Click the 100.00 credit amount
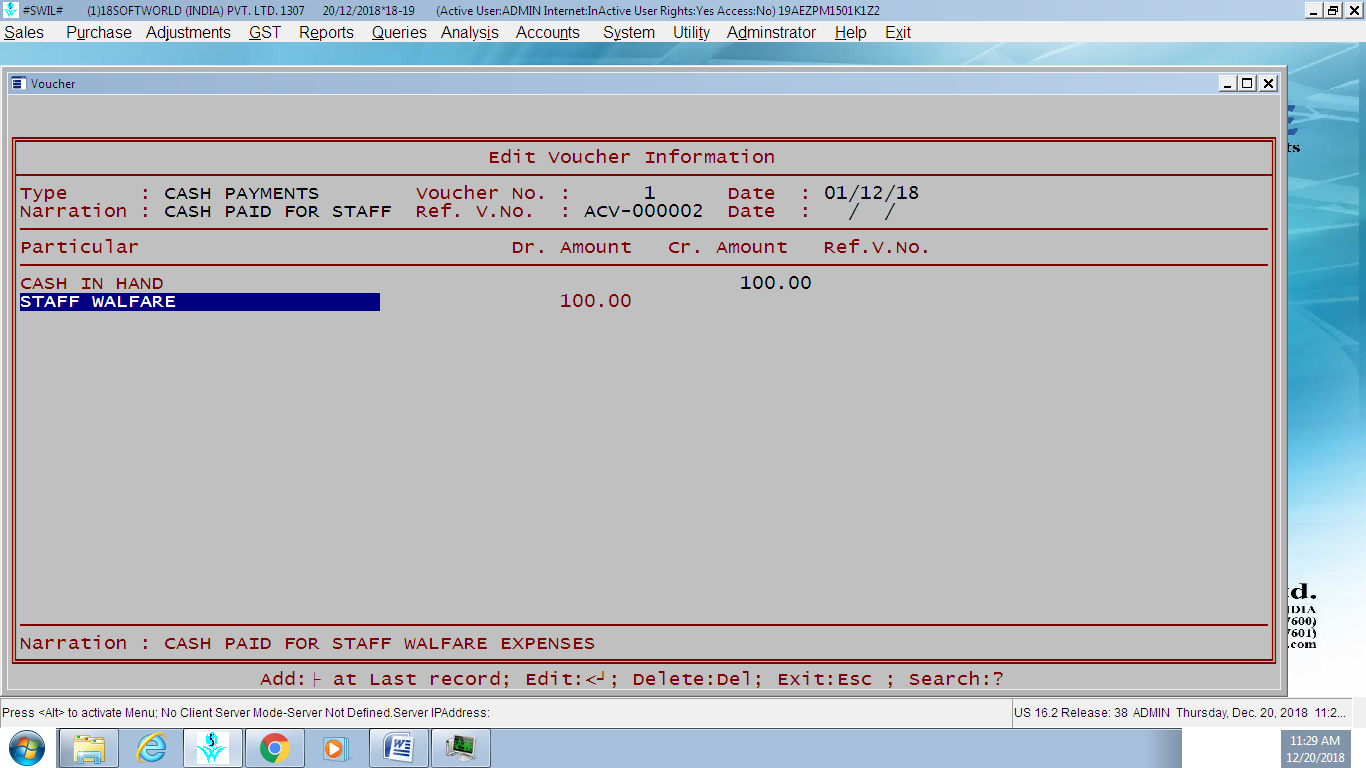This screenshot has width=1366, height=768. tap(776, 283)
